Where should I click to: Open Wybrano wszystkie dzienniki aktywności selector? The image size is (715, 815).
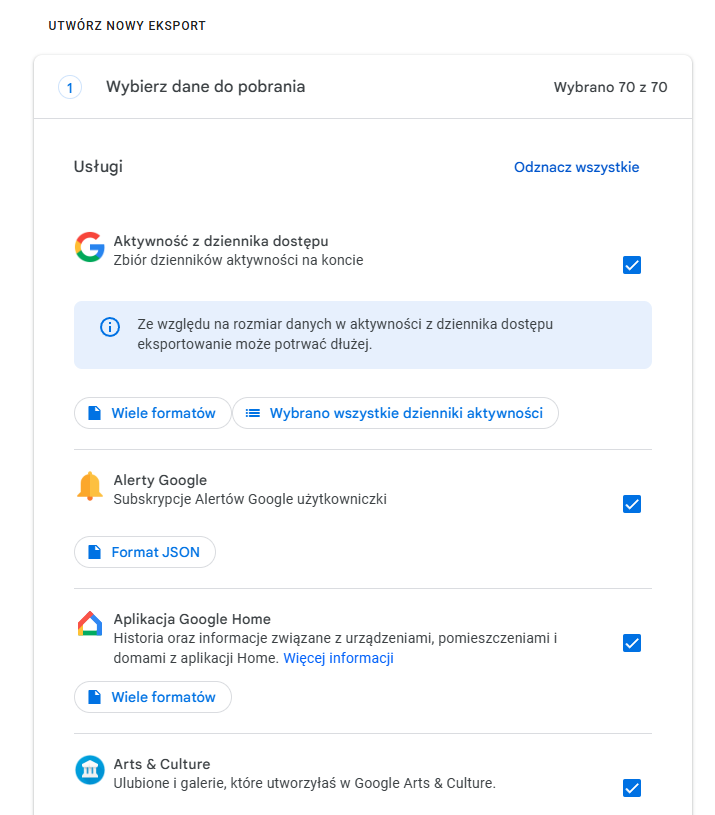click(x=395, y=413)
